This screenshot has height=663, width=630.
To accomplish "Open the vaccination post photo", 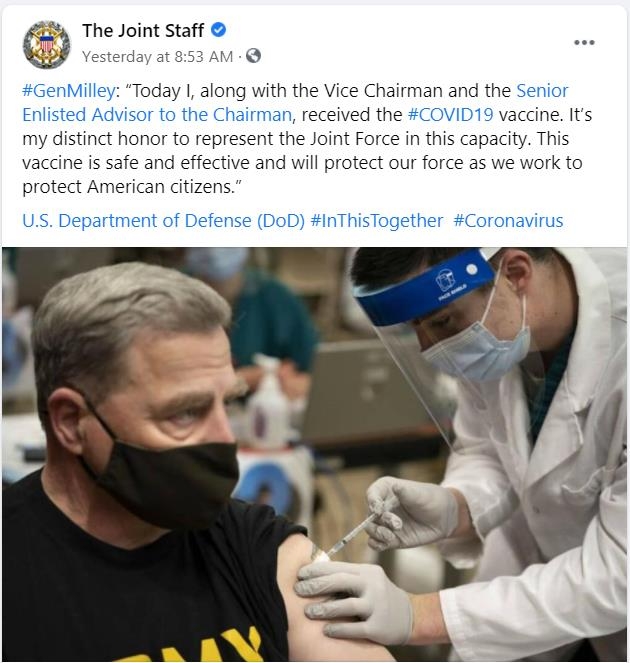I will pyautogui.click(x=315, y=455).
